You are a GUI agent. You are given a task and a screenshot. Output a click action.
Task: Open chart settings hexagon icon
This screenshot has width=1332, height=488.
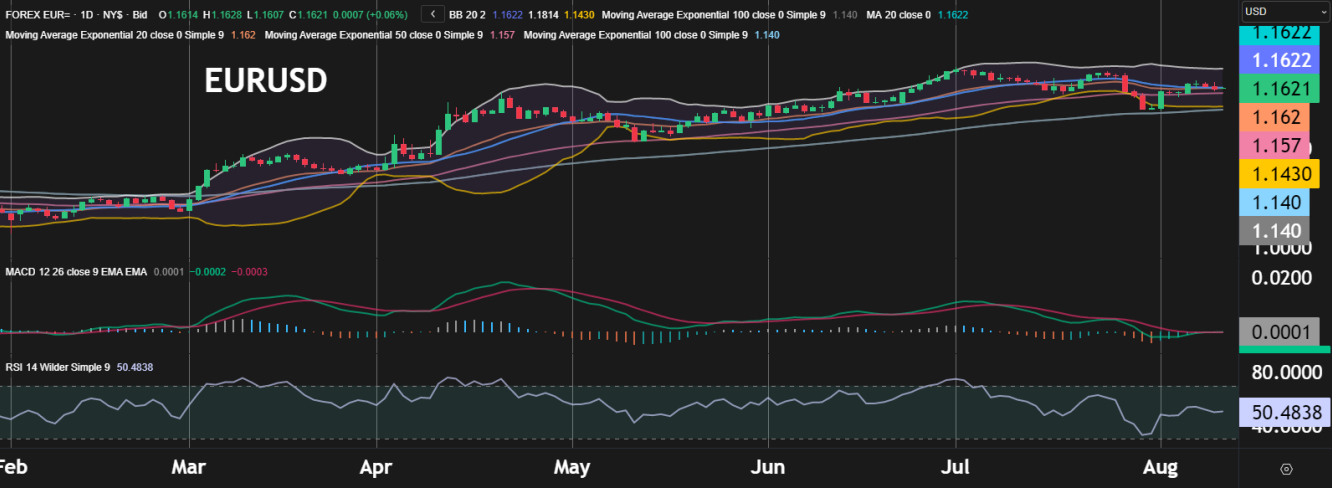click(1286, 468)
